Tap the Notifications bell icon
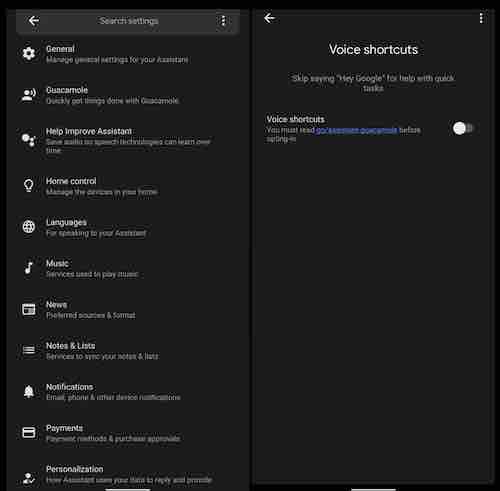Image resolution: width=500 pixels, height=491 pixels. click(x=29, y=391)
